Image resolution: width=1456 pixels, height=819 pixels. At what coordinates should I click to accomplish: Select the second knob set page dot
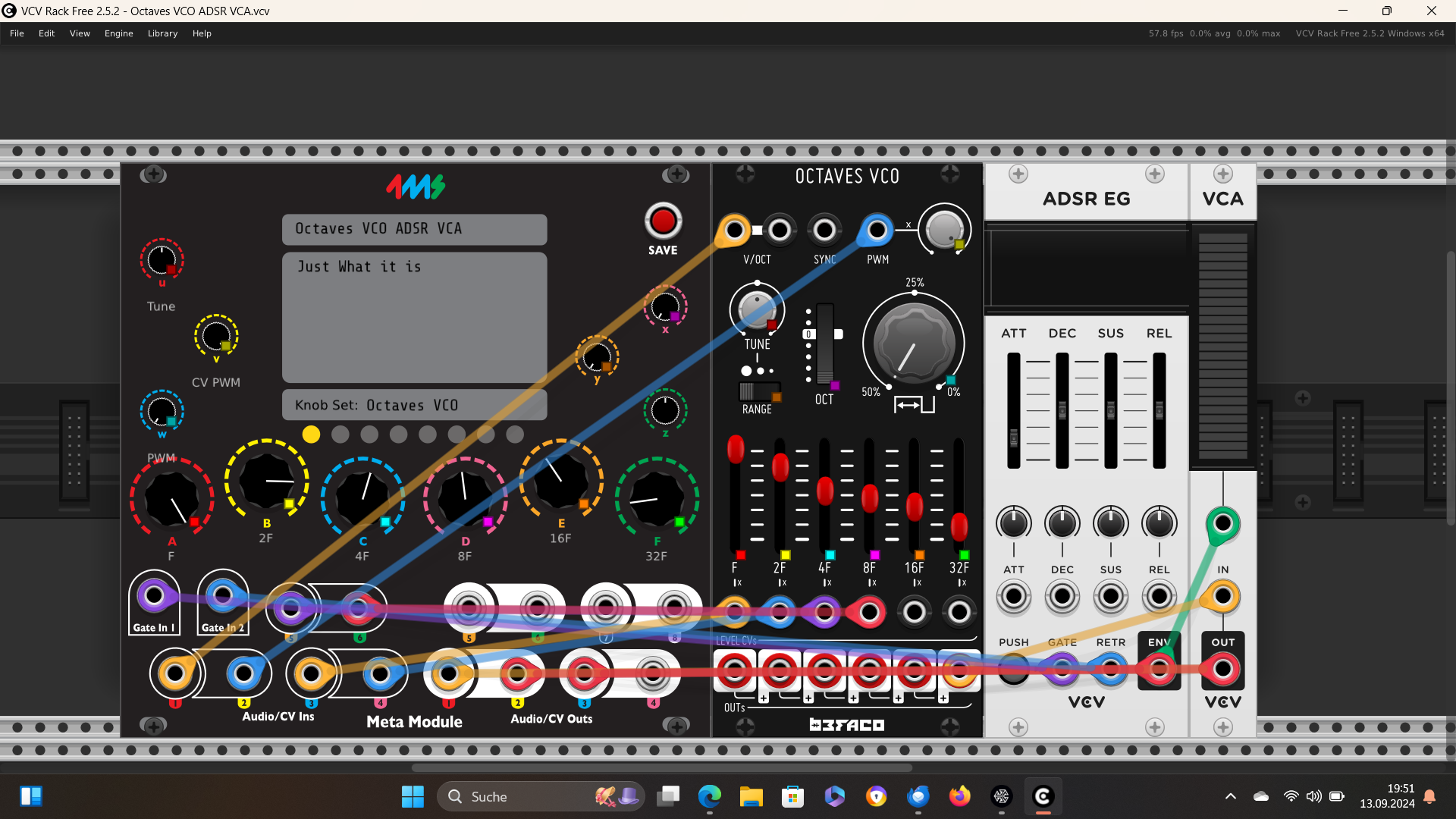(x=340, y=435)
